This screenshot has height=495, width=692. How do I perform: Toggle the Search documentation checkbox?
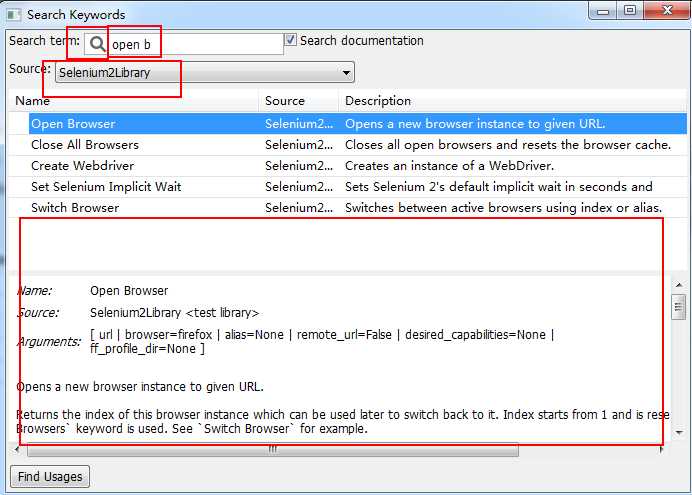[x=290, y=40]
